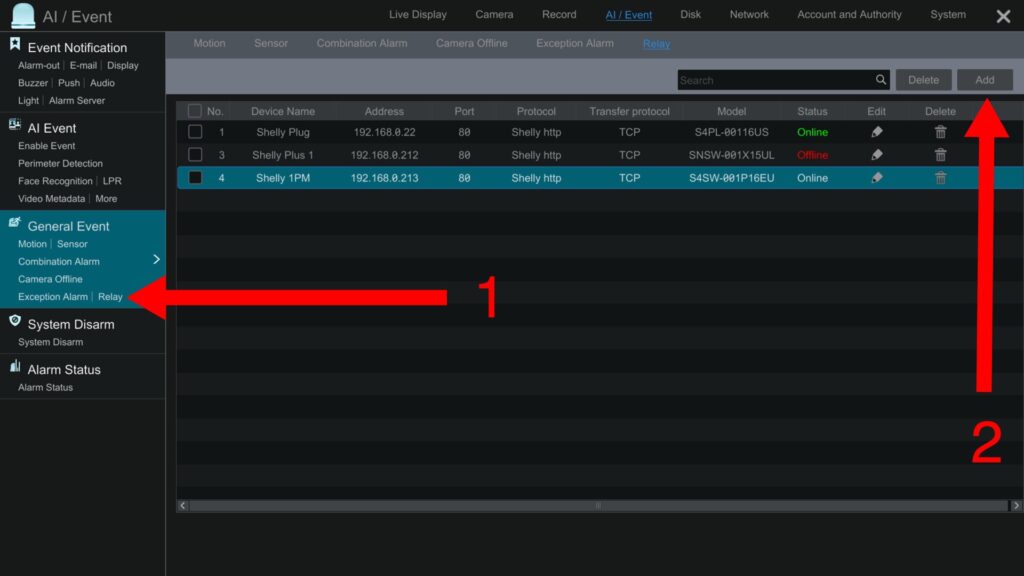Open Exception Alarm in sidebar
The width and height of the screenshot is (1024, 576).
[52, 296]
